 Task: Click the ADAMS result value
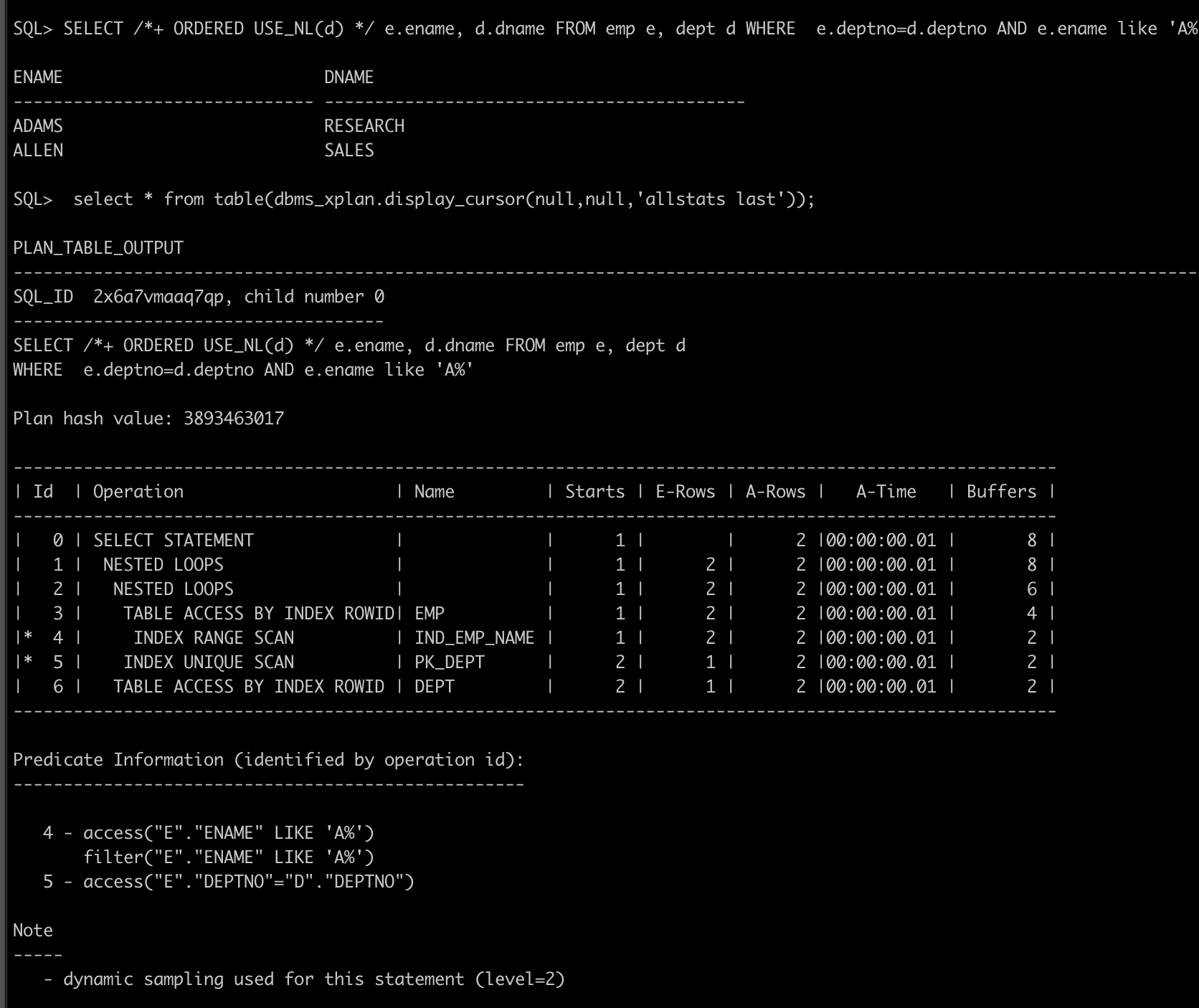[x=38, y=126]
